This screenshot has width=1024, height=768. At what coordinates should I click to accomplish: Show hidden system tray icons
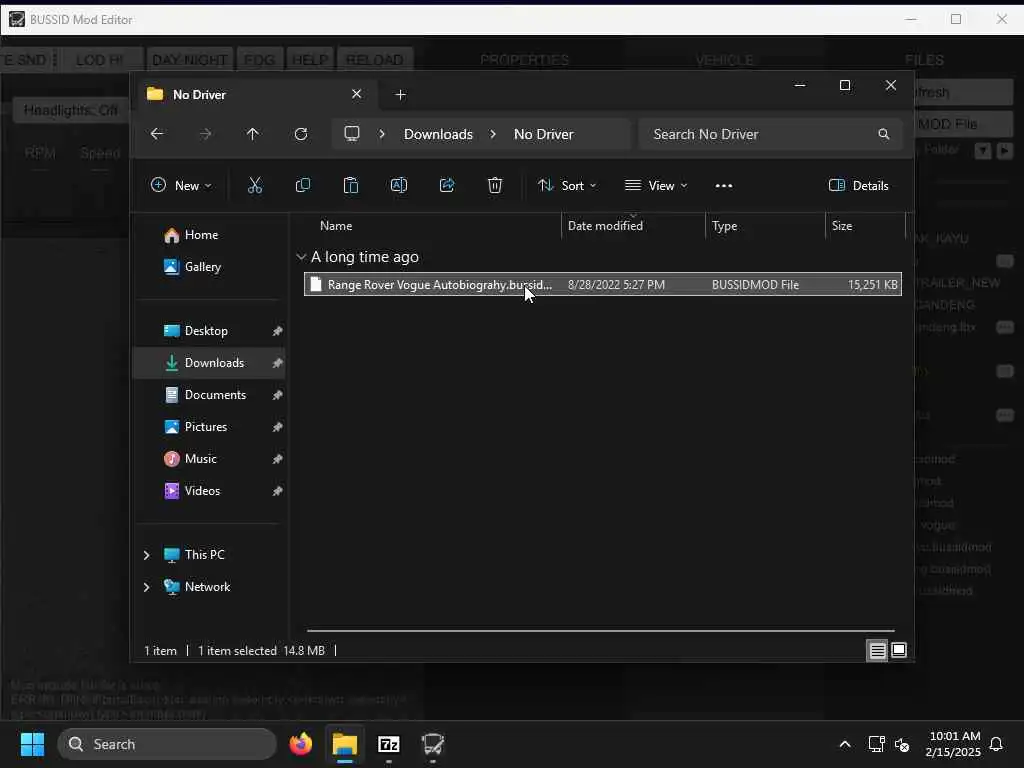click(x=844, y=744)
